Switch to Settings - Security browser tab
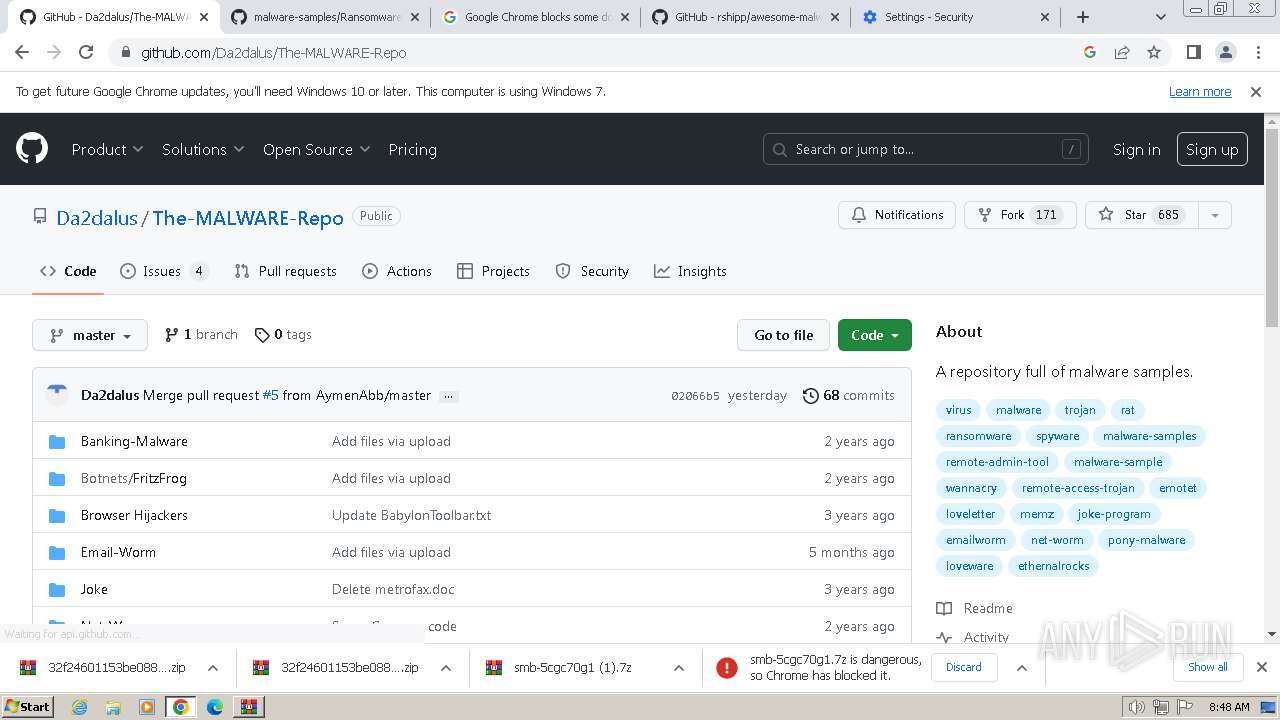 [x=955, y=17]
